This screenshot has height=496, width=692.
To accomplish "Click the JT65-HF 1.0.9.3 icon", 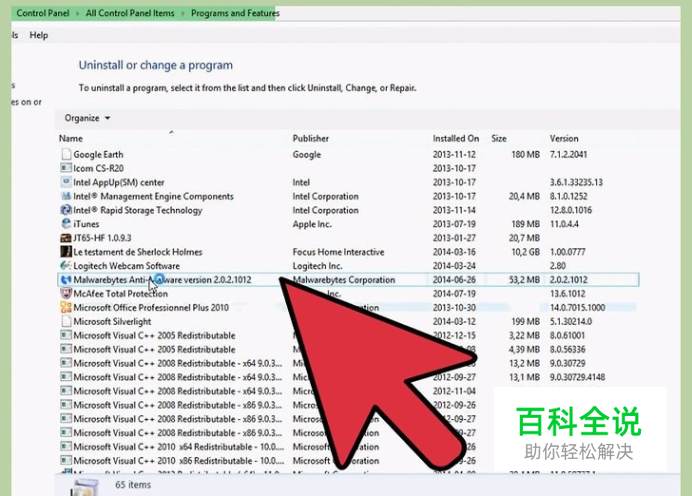I will click(66, 238).
